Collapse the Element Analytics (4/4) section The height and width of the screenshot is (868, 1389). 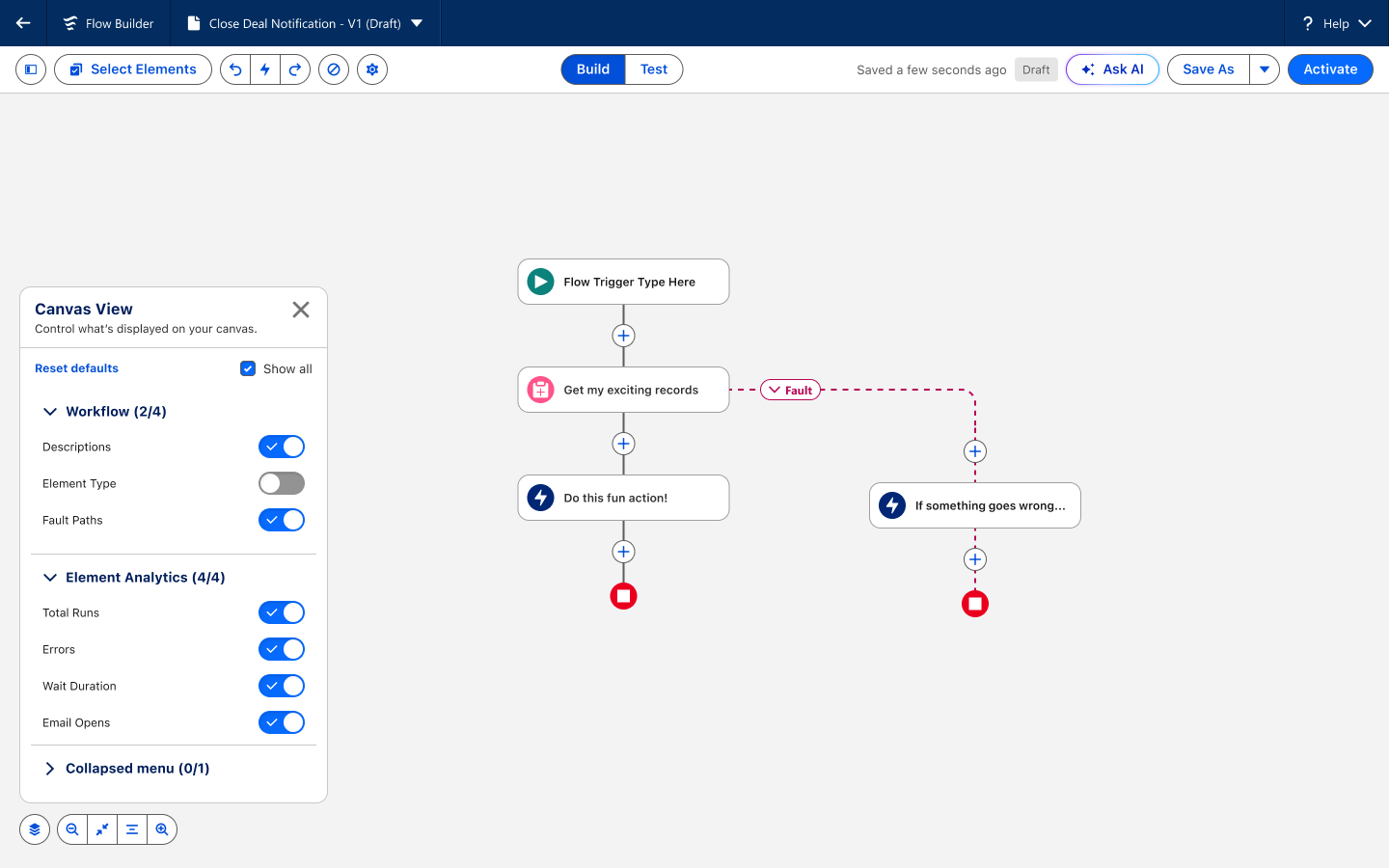coord(50,578)
